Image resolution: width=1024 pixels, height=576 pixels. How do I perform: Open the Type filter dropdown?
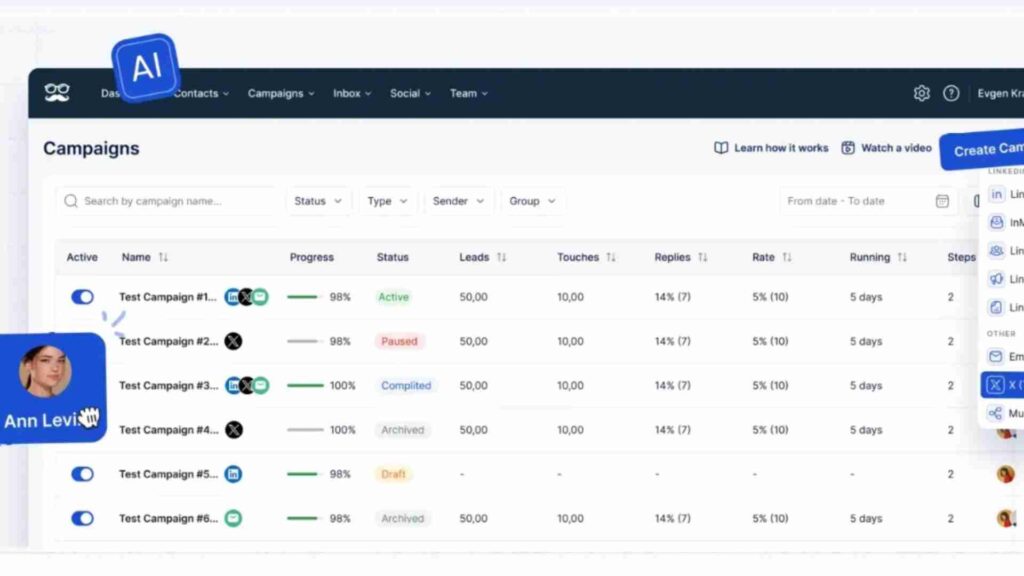click(x=387, y=201)
